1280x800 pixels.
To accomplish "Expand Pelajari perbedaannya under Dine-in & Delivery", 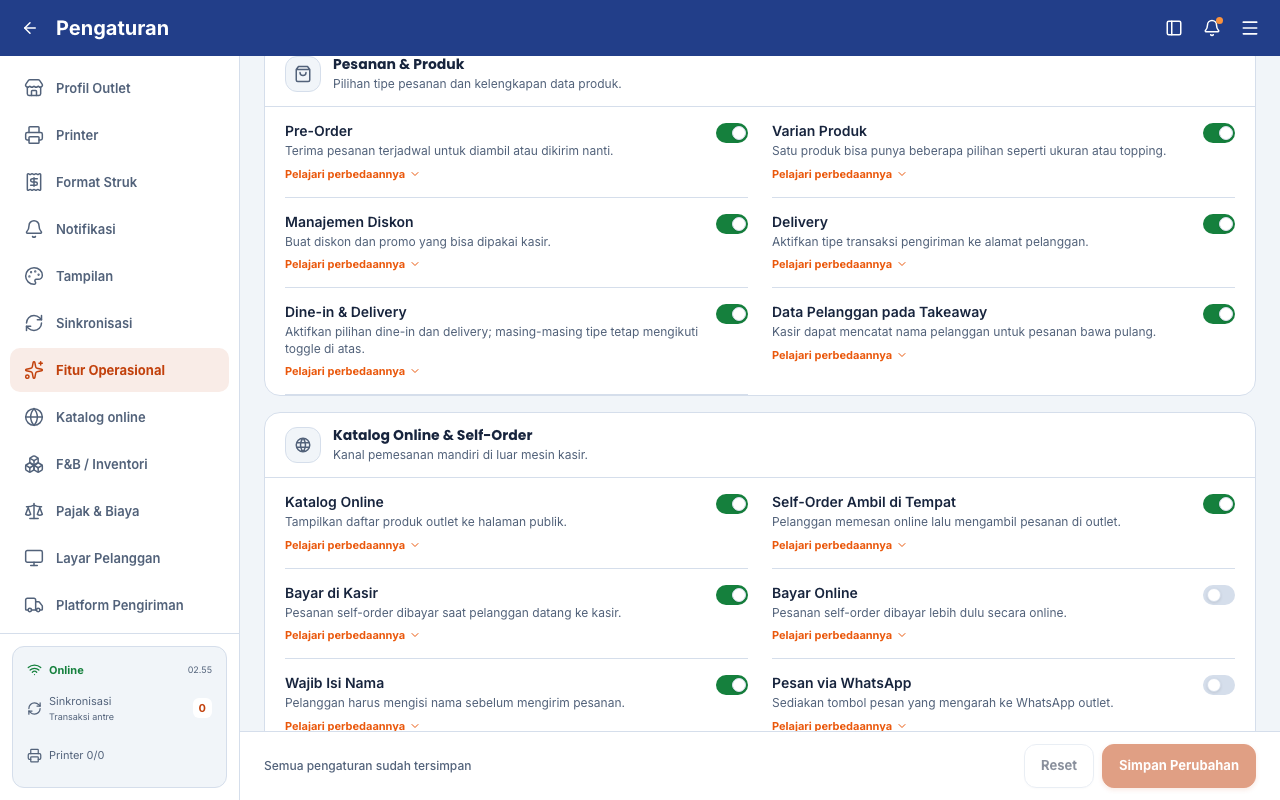I will (352, 371).
